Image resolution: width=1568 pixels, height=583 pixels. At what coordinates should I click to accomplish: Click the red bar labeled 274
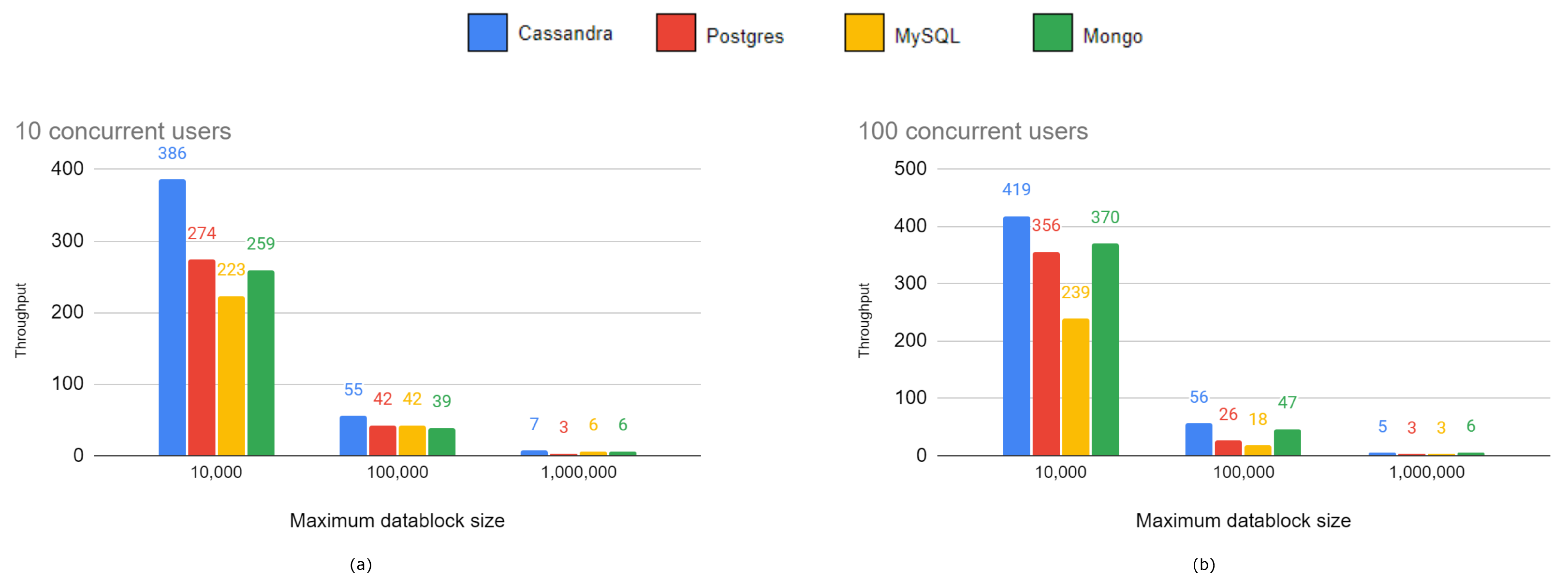coord(202,357)
